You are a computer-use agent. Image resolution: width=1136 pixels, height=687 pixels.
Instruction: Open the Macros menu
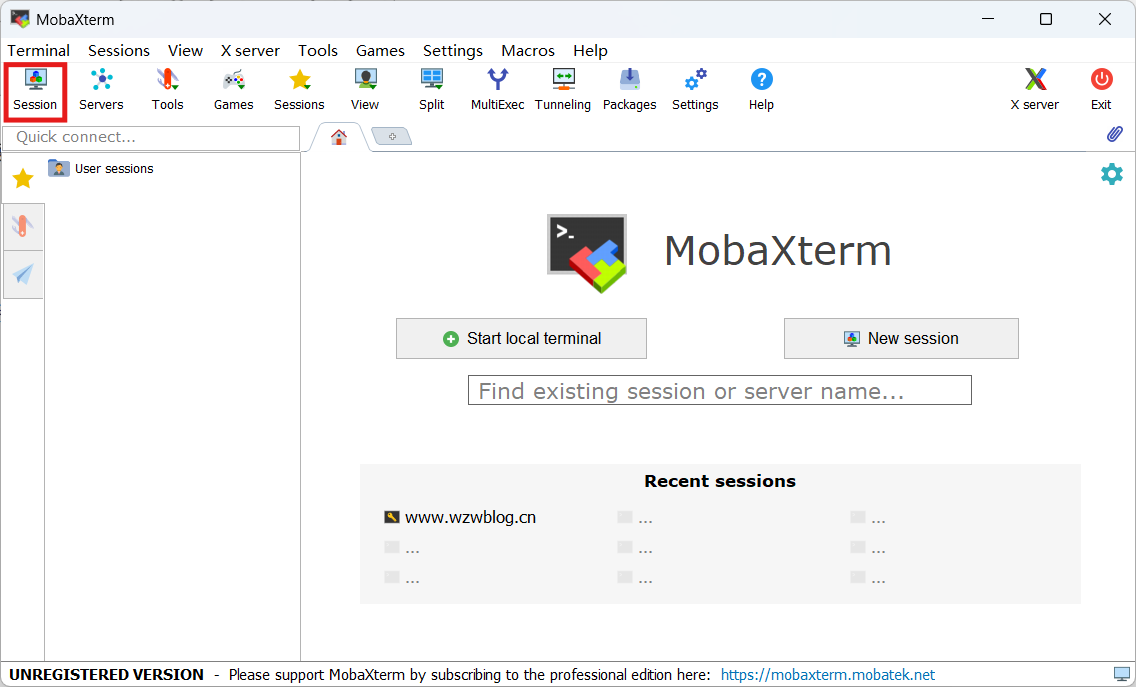pos(528,50)
